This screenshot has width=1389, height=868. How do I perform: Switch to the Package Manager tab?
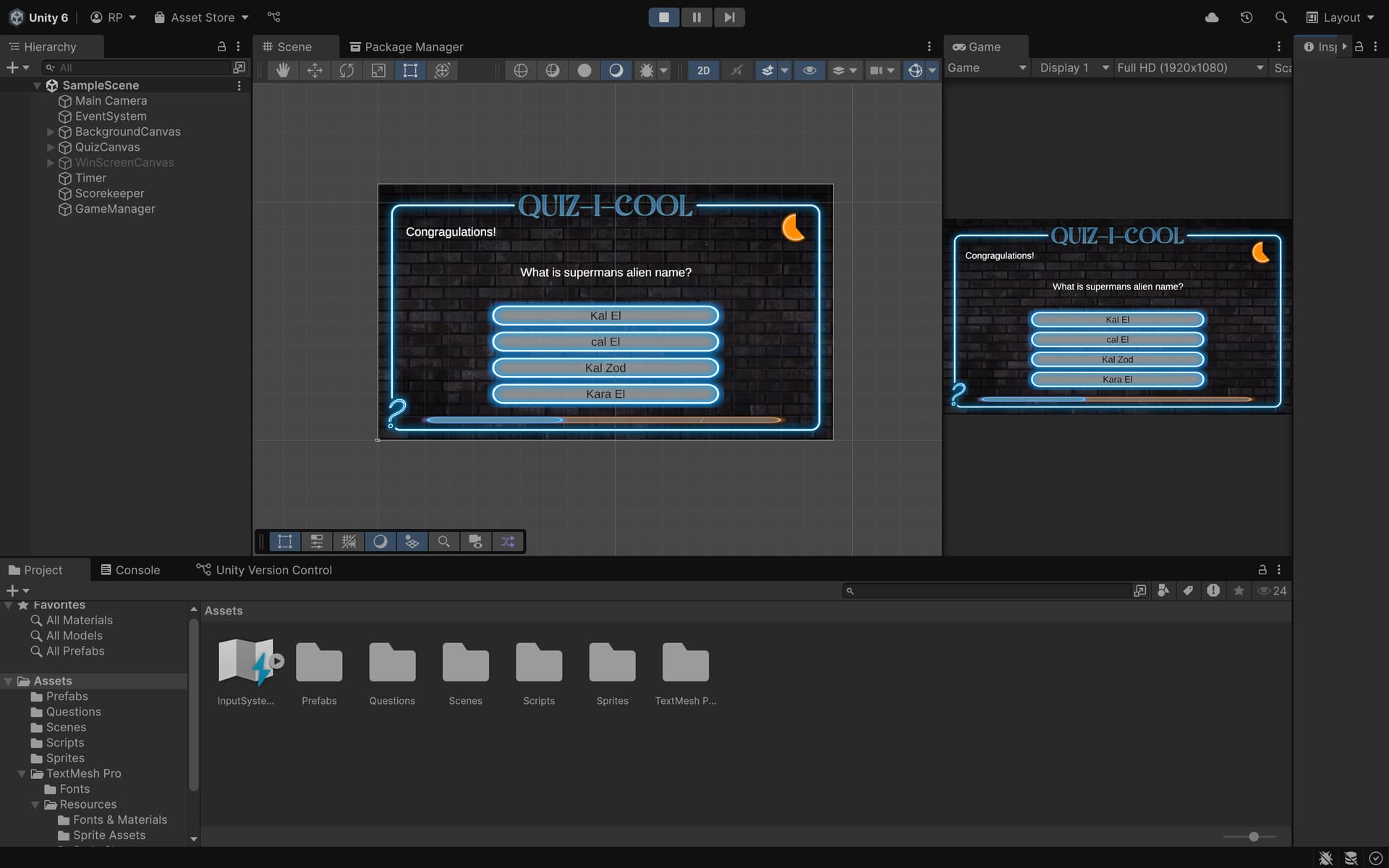[x=406, y=46]
